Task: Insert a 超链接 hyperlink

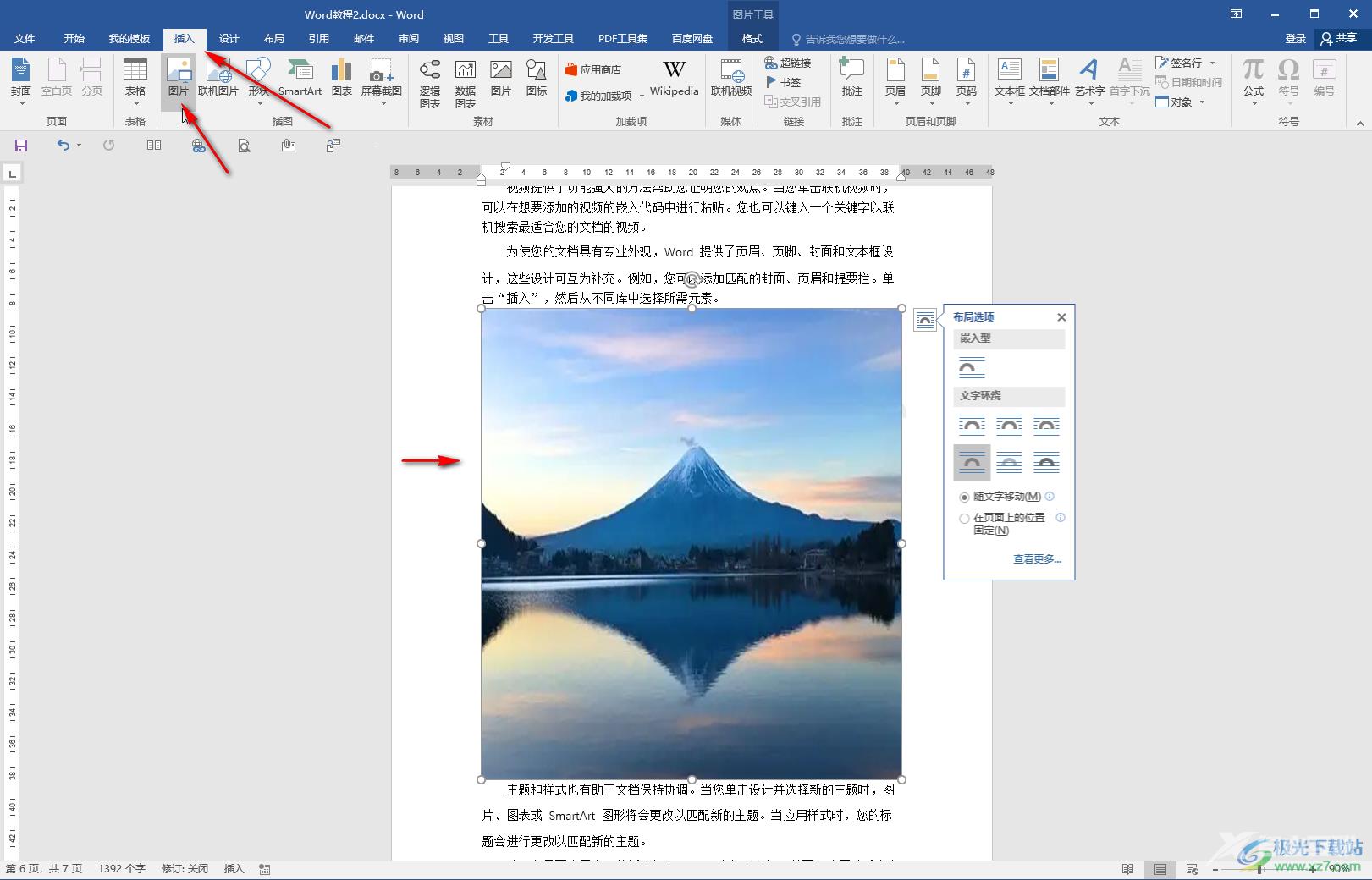Action: (788, 63)
